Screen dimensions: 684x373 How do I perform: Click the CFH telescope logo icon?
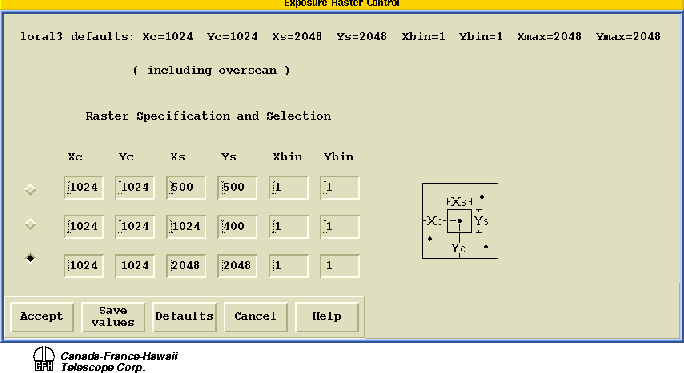pyautogui.click(x=44, y=359)
